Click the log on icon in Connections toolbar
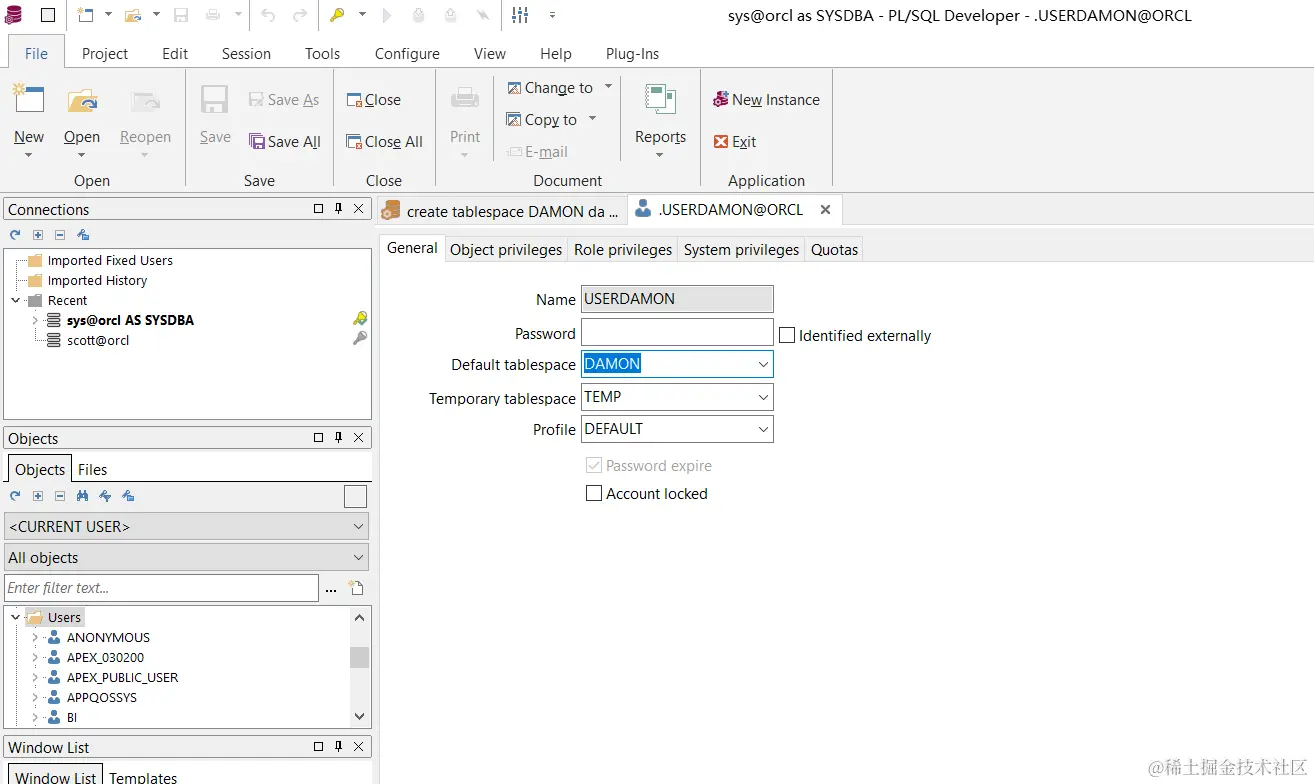The height and width of the screenshot is (784, 1314). coord(83,235)
